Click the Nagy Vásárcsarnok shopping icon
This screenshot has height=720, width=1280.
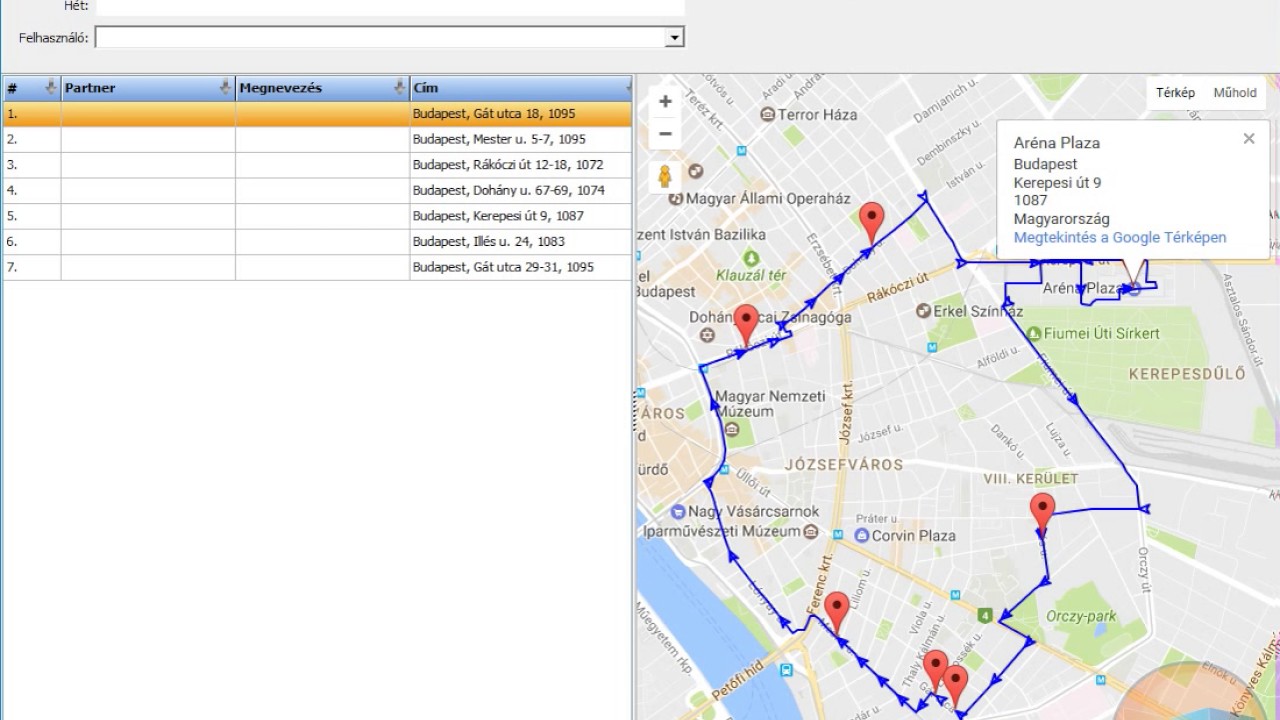[x=678, y=511]
